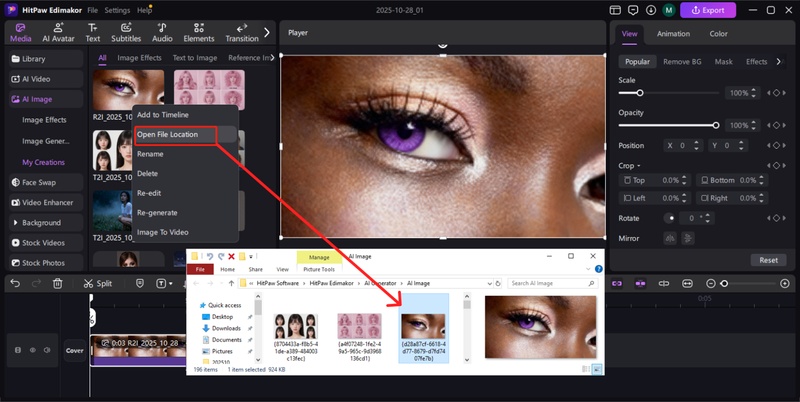The image size is (800, 402).
Task: Increase Scale value with stepper arrows
Action: (754, 93)
